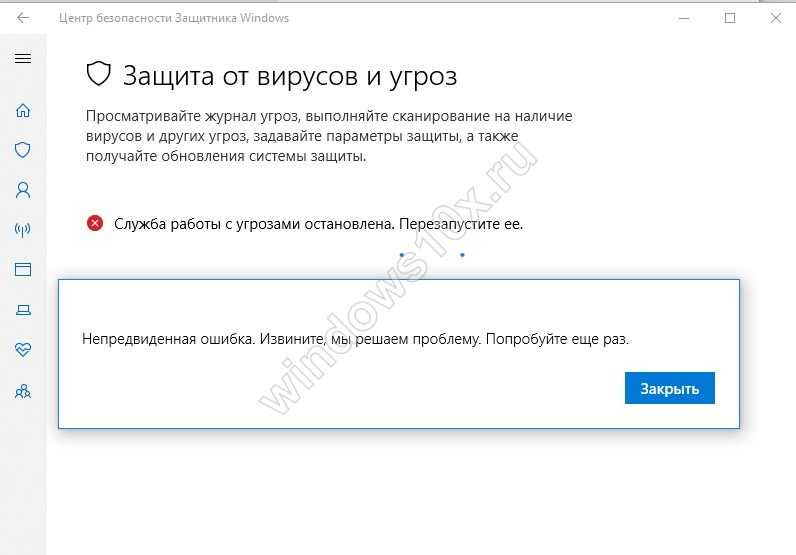Click the 'Непредвиденная ошибка' dialog text
The height and width of the screenshot is (555, 796).
[x=355, y=339]
